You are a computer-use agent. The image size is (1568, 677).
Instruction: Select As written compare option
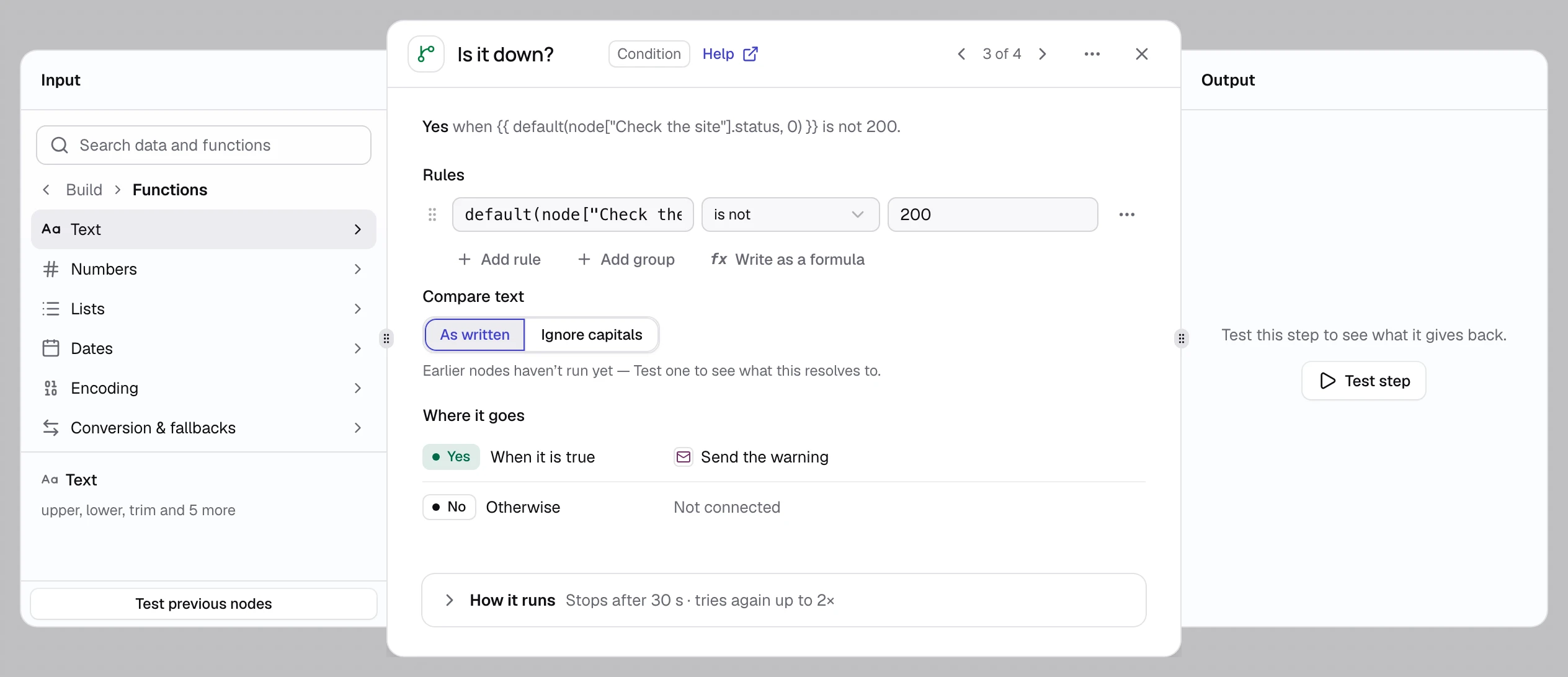pyautogui.click(x=474, y=335)
